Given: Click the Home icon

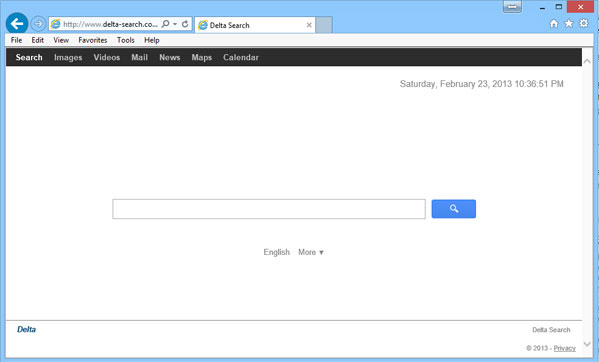Looking at the screenshot, I should (554, 24).
